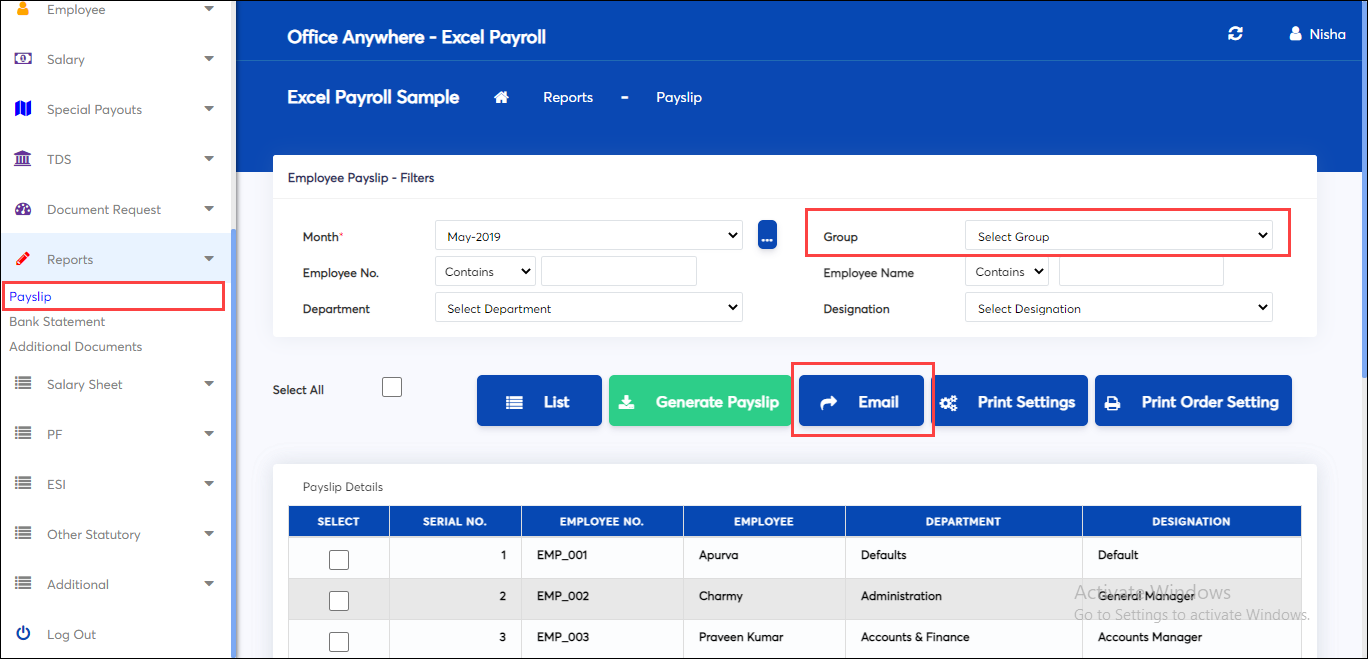The width and height of the screenshot is (1368, 659).
Task: Open the Month dropdown showing May-2019
Action: pyautogui.click(x=589, y=237)
